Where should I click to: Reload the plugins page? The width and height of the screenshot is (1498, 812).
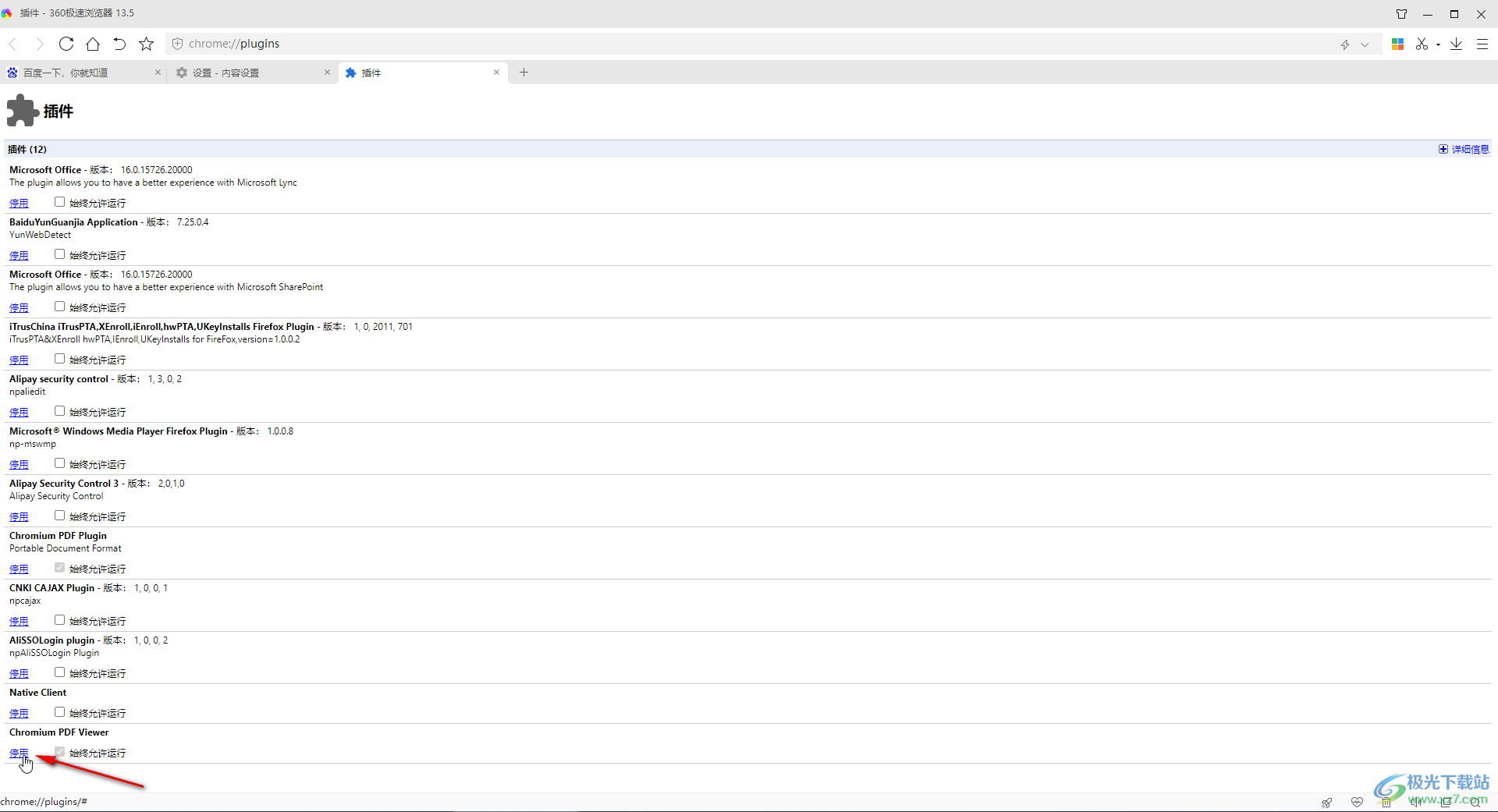66,44
